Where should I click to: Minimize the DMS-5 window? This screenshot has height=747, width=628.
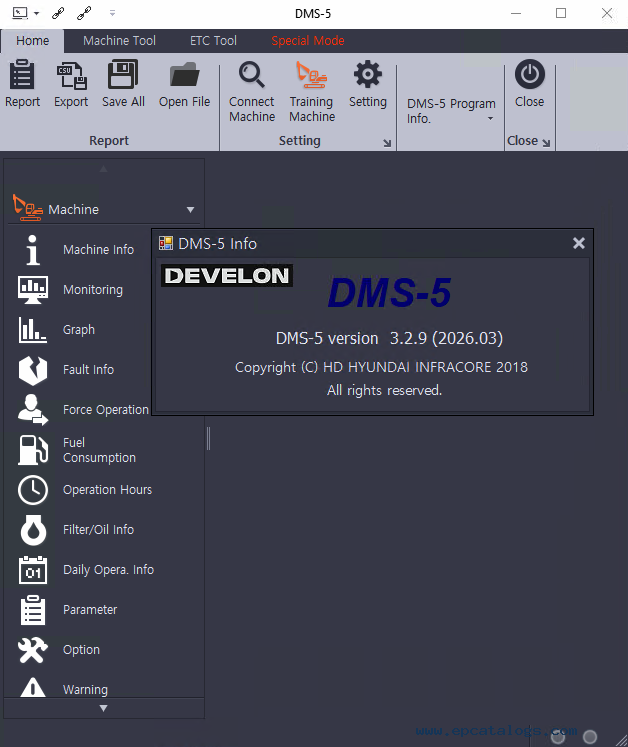[x=516, y=13]
